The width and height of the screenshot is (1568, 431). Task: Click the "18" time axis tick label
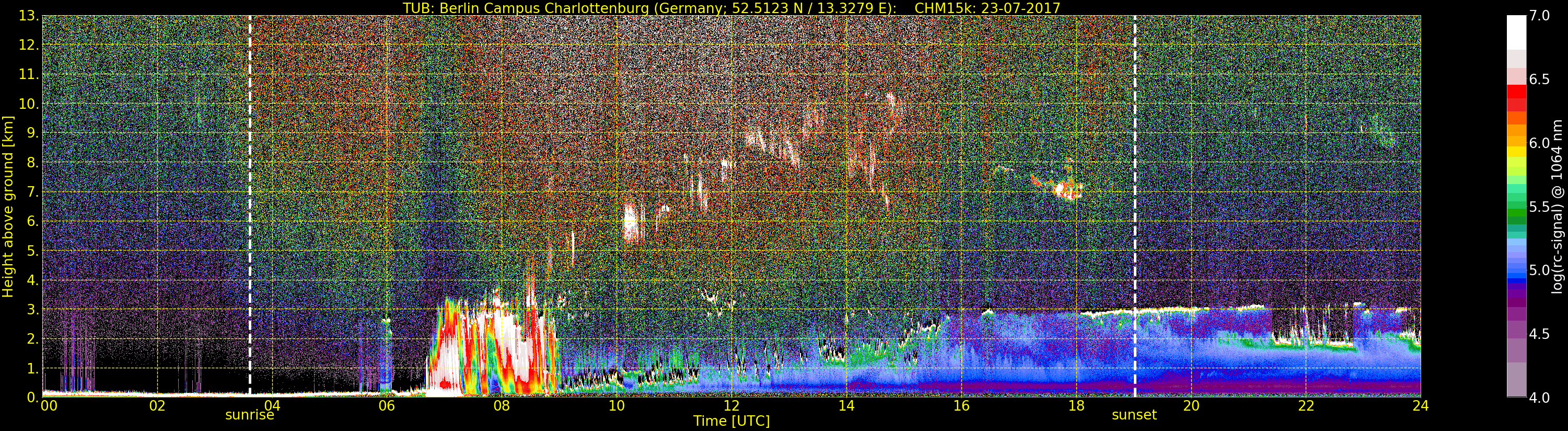1076,406
